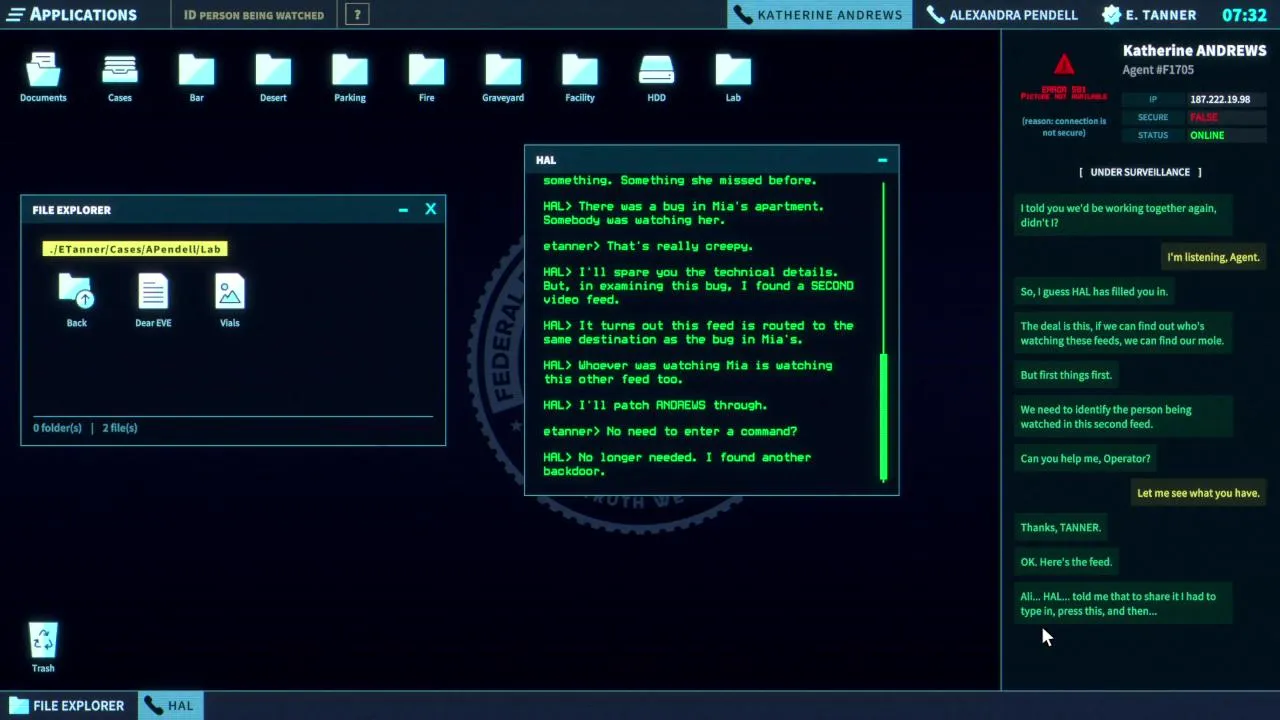Open the Trash bin icon
The height and width of the screenshot is (720, 1280).
click(43, 647)
